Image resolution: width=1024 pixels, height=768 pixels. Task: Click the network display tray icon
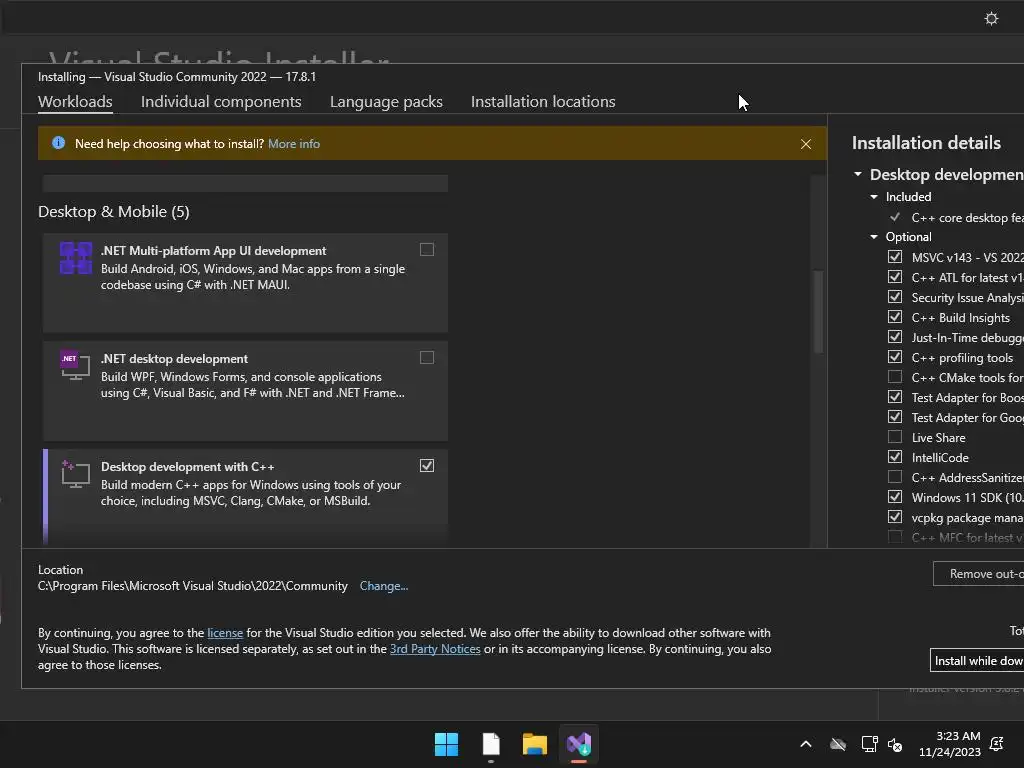[x=869, y=744]
